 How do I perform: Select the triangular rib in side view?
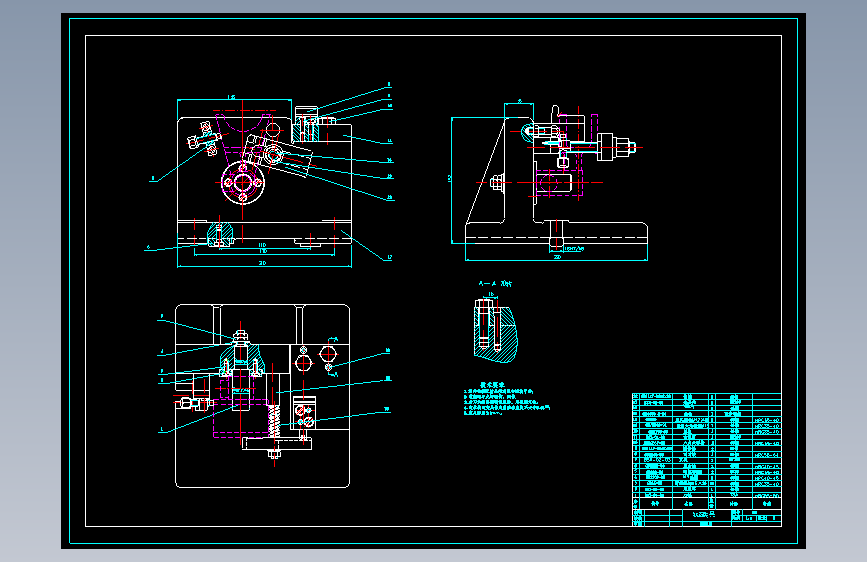[x=485, y=172]
